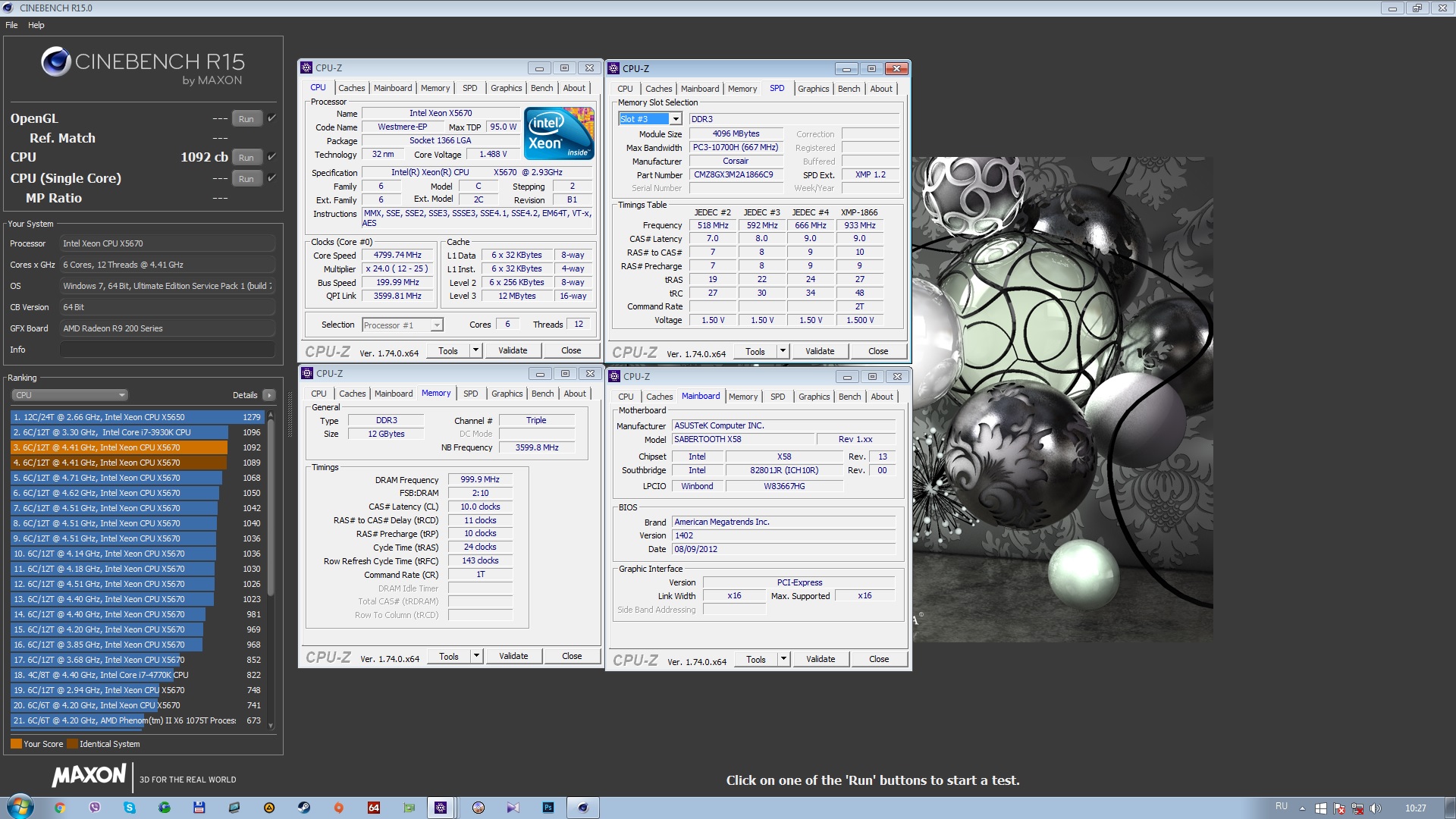1456x819 pixels.
Task: Click the Visual Studio taskbar icon
Action: 513,808
